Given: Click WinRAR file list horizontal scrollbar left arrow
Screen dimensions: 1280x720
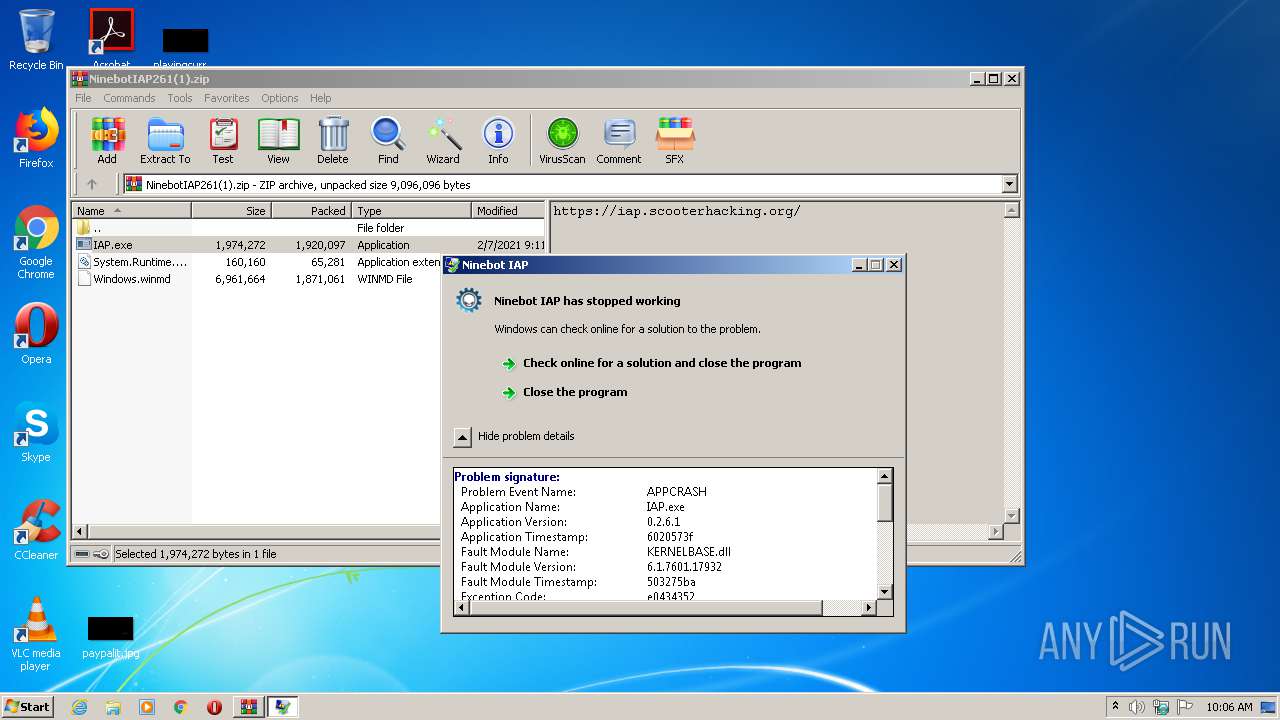Looking at the screenshot, I should (81, 531).
